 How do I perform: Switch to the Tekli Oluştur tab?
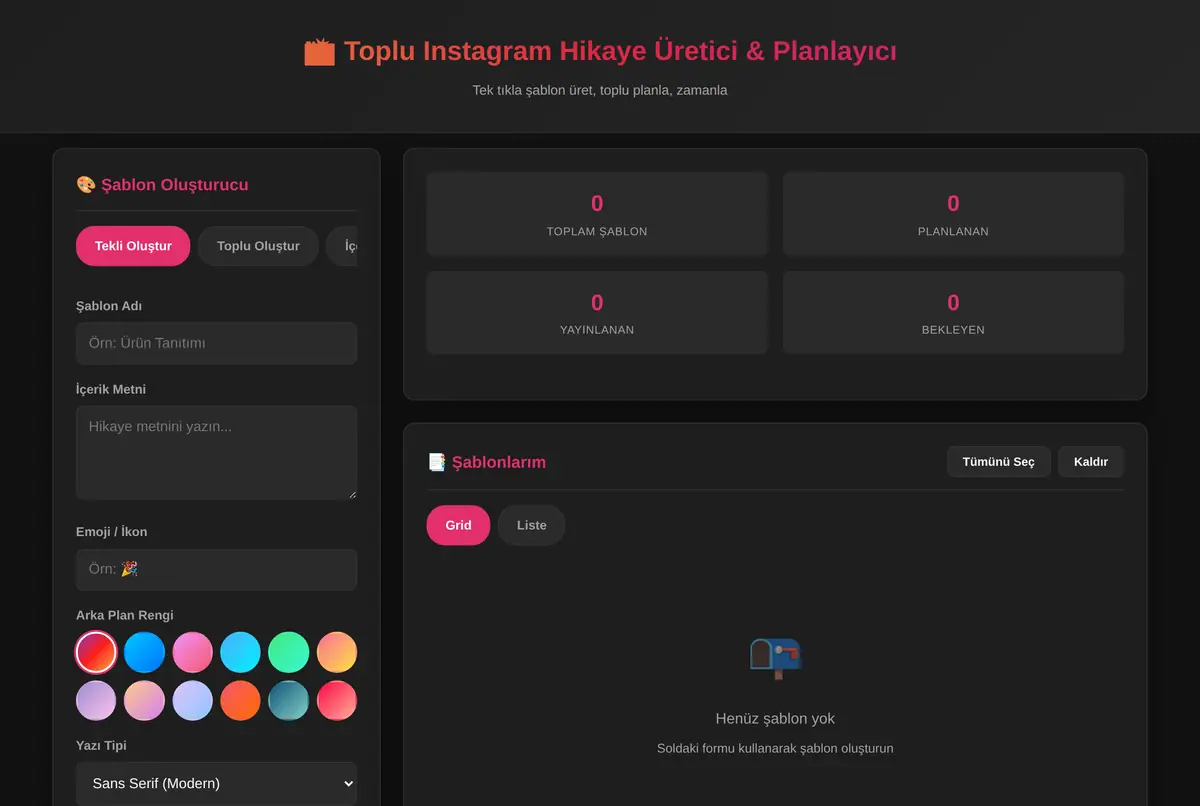[133, 246]
